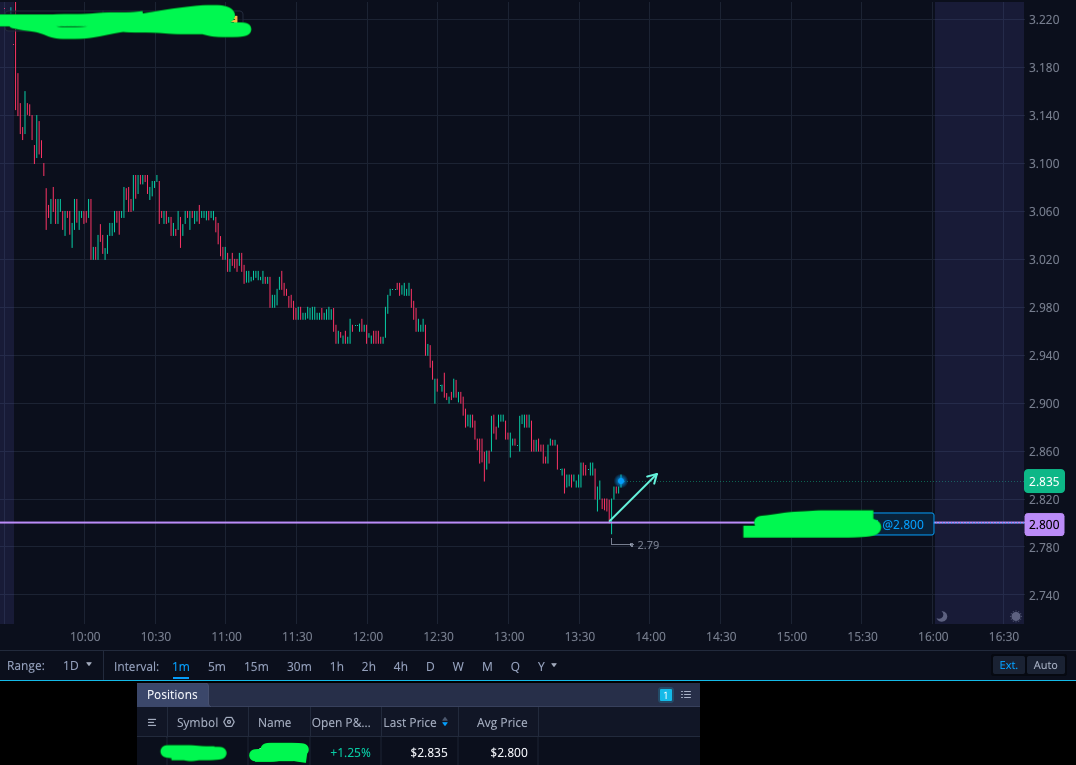
Task: Click the moon after-hours session icon
Action: coord(942,616)
